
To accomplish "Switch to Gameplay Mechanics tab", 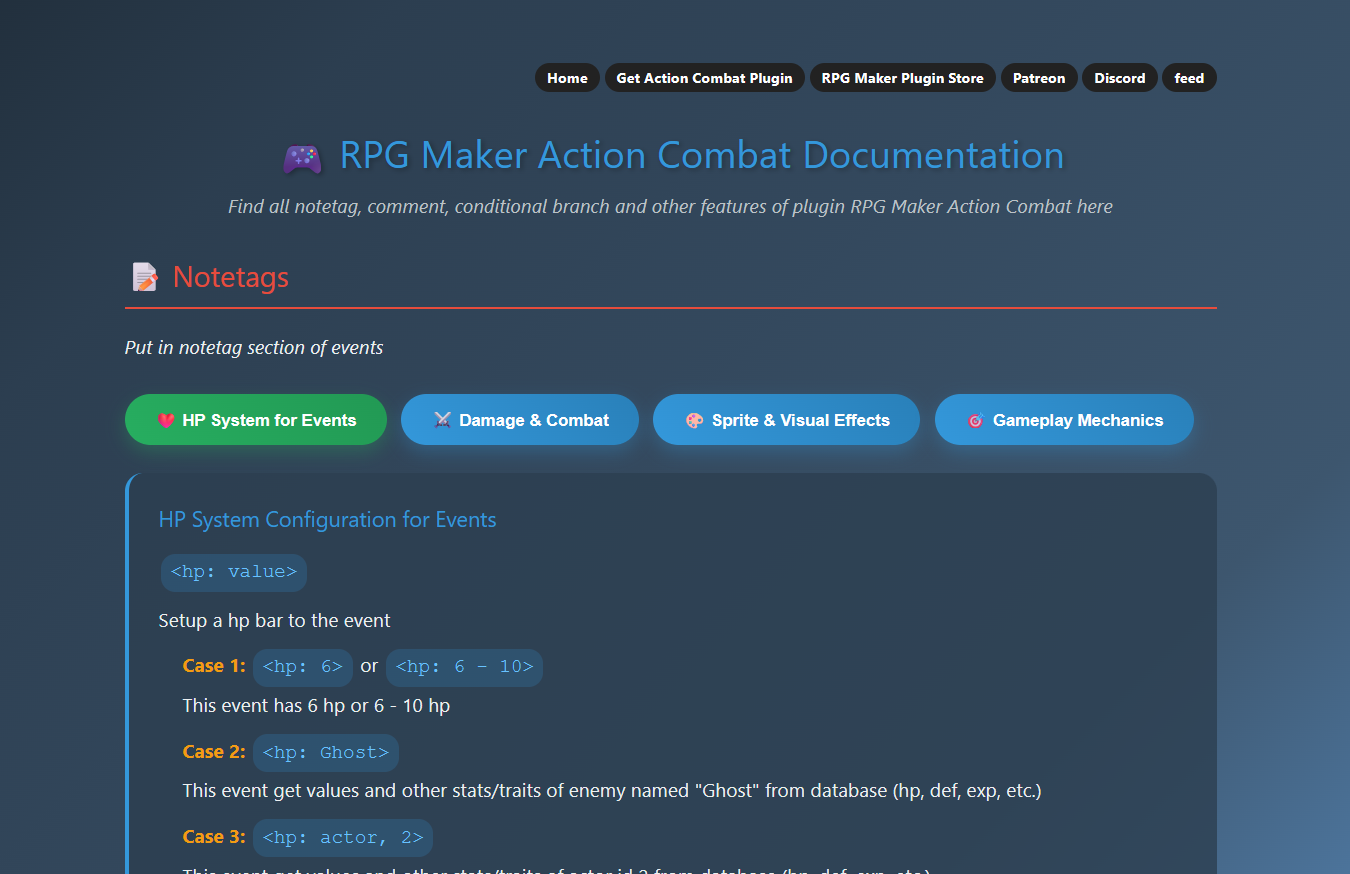I will coord(1064,420).
